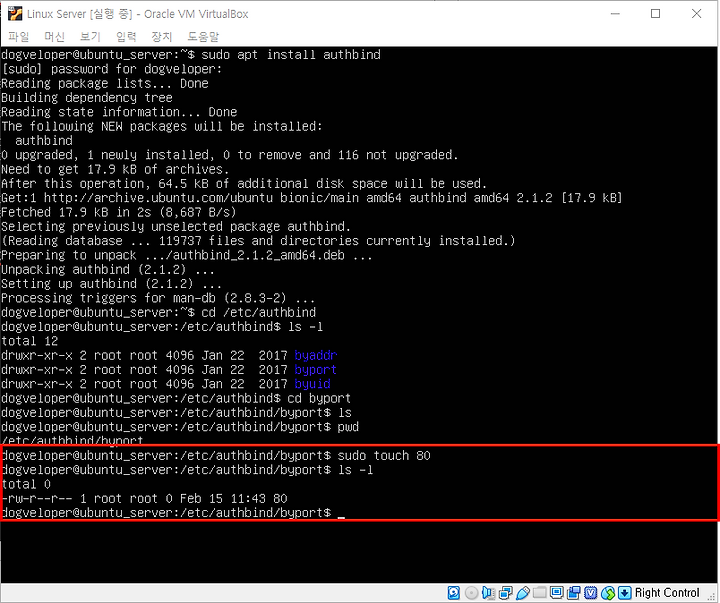Screen dimensions: 720x603
Task: Open the 파일 (File) menu
Action: (18, 36)
